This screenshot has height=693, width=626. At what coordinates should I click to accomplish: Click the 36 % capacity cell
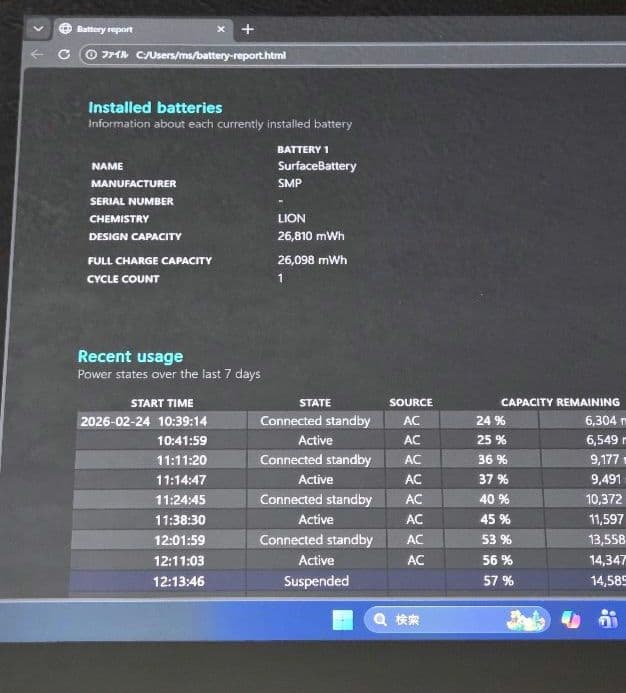pos(492,459)
